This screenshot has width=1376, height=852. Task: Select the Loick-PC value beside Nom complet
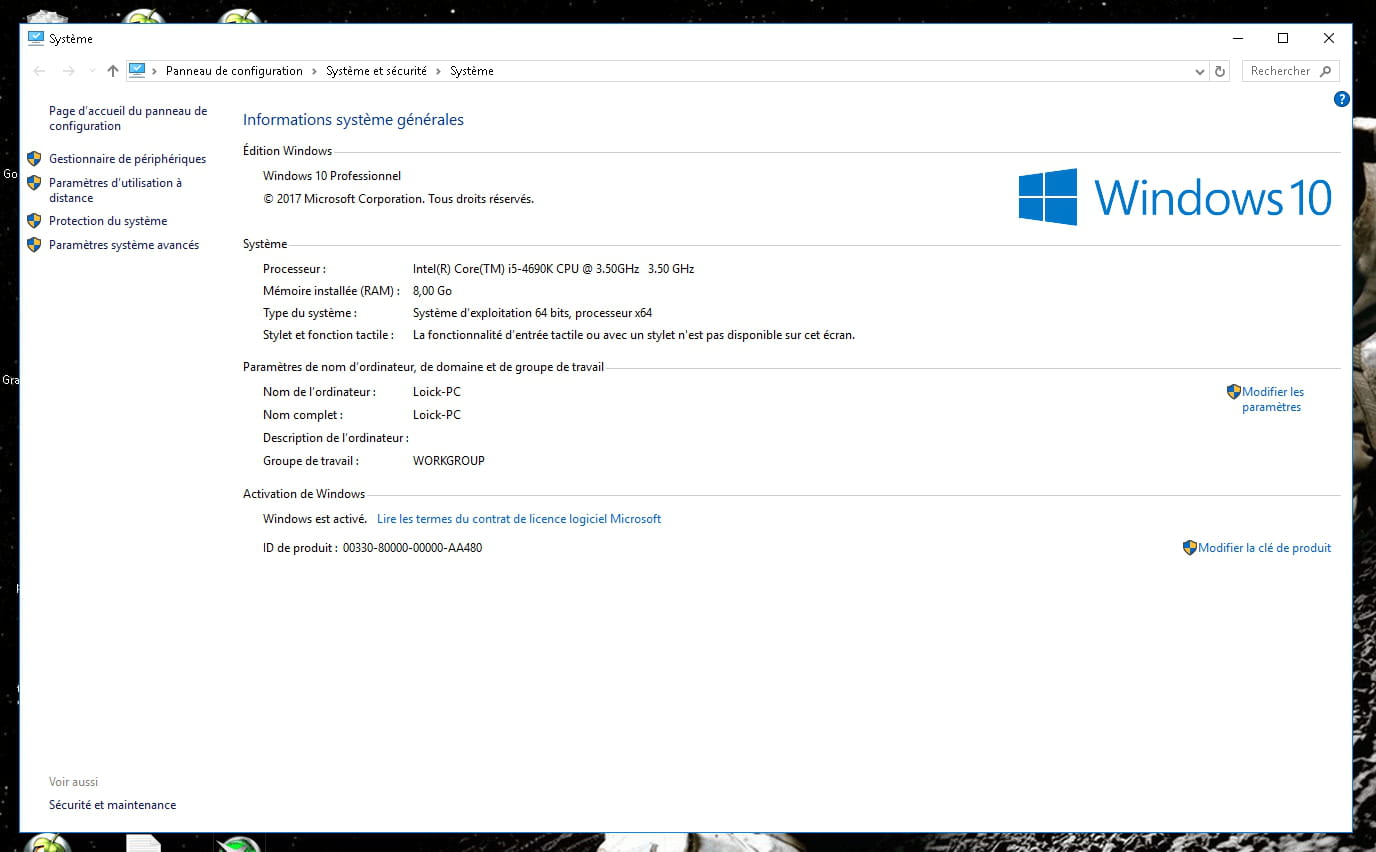click(437, 415)
